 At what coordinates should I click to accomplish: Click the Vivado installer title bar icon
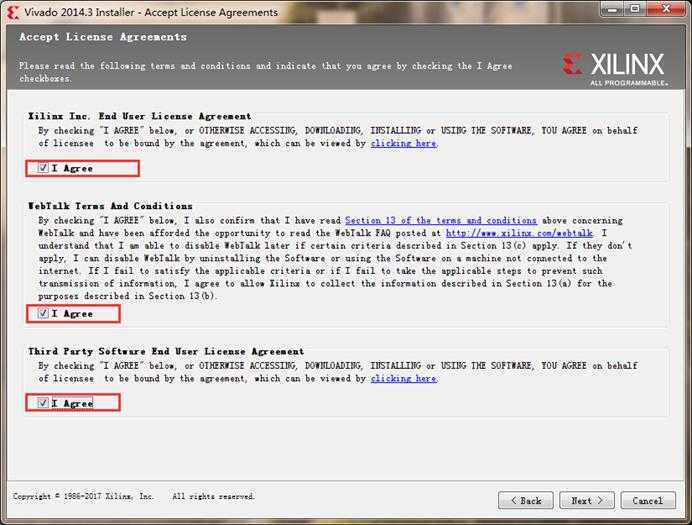coord(13,12)
